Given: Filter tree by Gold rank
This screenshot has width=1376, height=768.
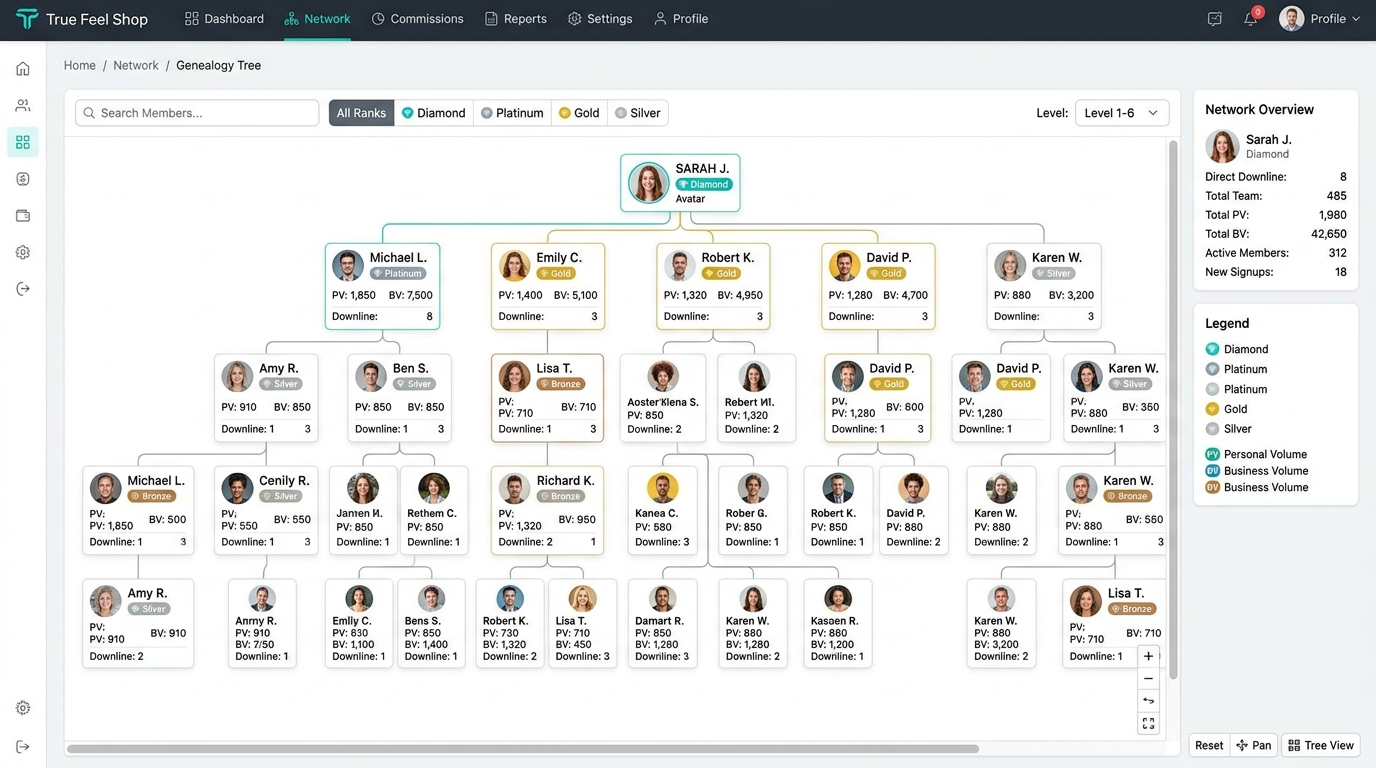Looking at the screenshot, I should click(579, 113).
